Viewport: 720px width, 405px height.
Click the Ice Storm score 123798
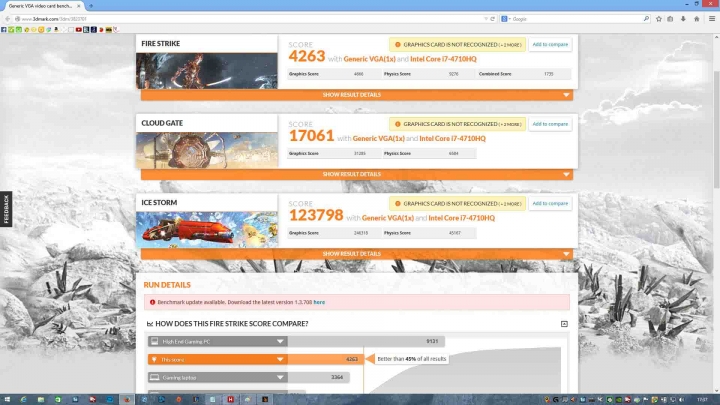[x=316, y=215]
